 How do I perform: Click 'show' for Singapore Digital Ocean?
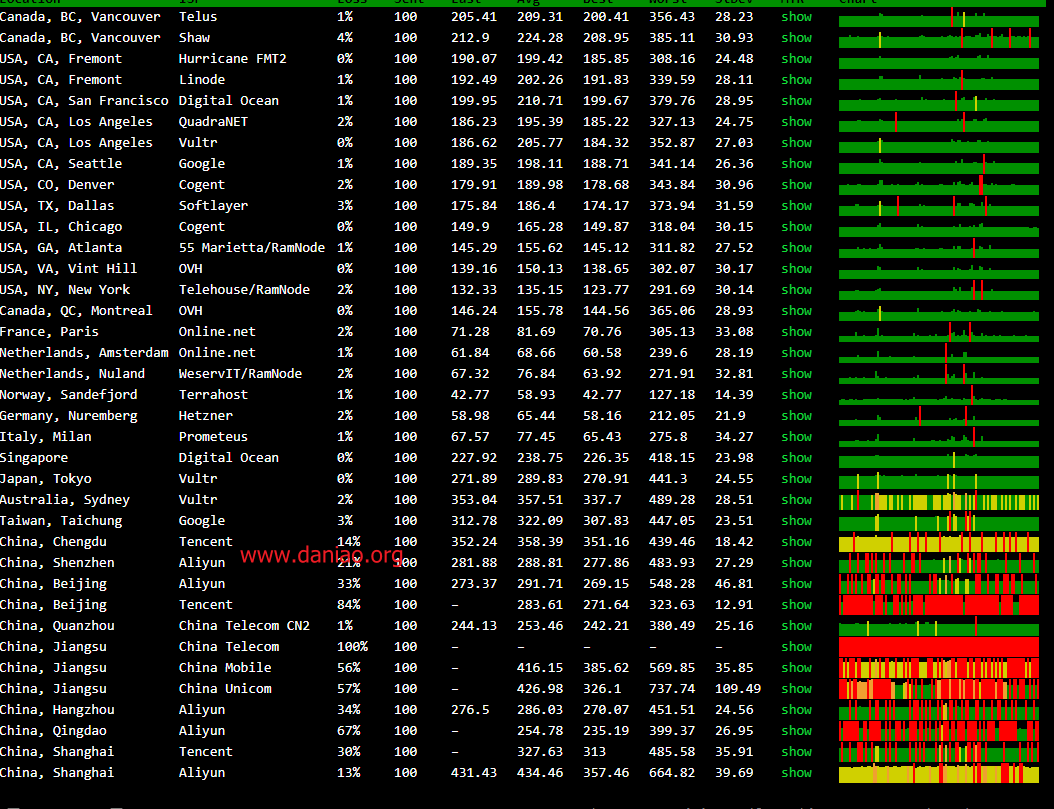pos(797,458)
